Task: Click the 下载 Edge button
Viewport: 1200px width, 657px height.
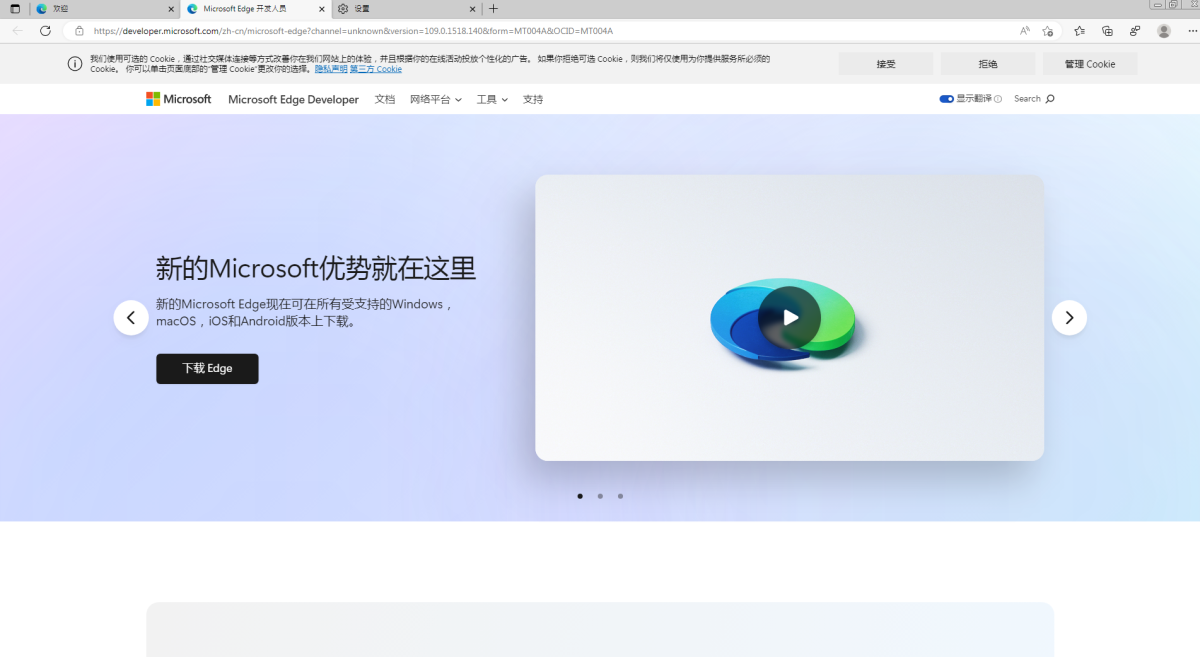Action: tap(207, 368)
